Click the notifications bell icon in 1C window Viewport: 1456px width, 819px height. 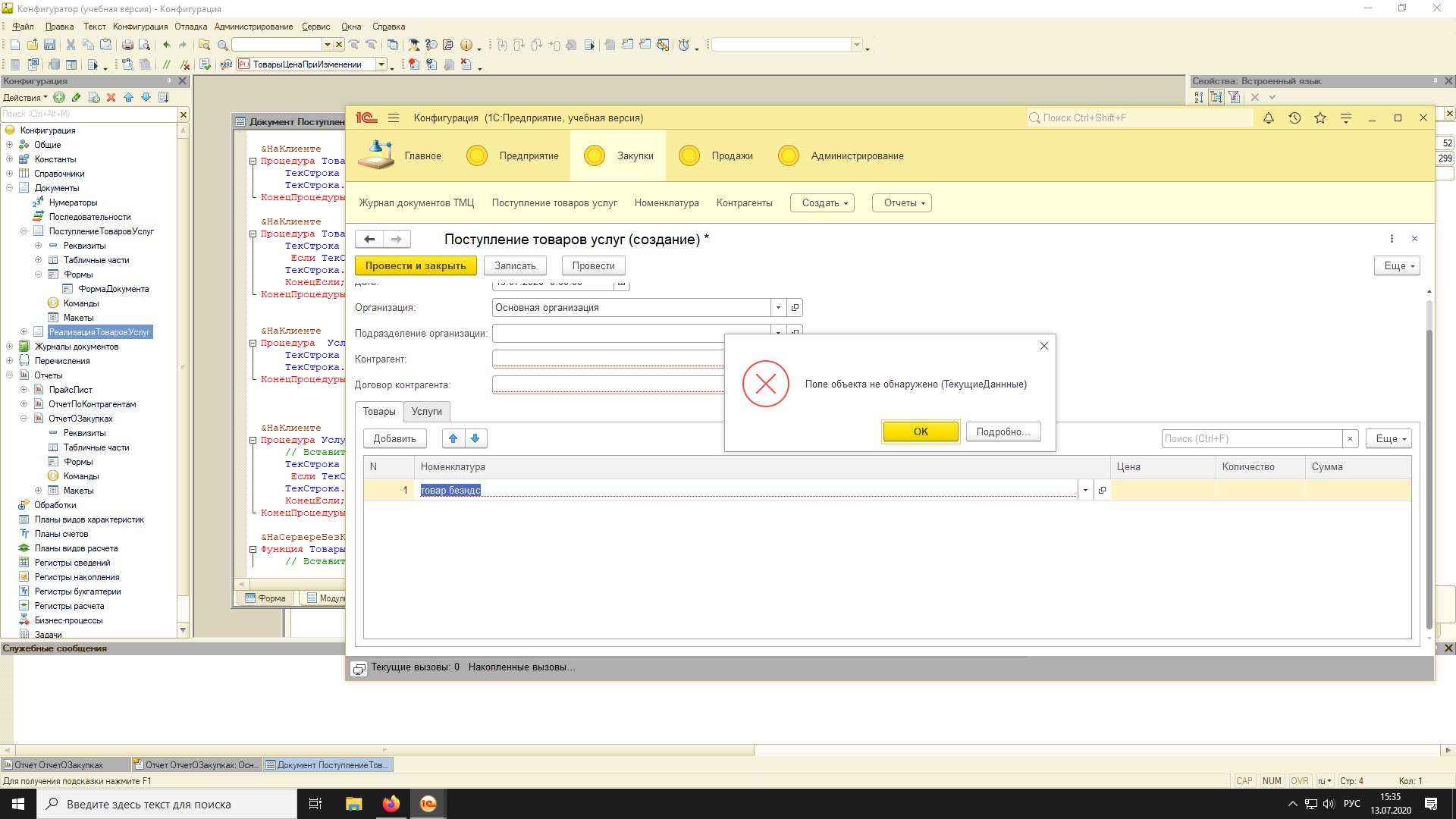1268,118
